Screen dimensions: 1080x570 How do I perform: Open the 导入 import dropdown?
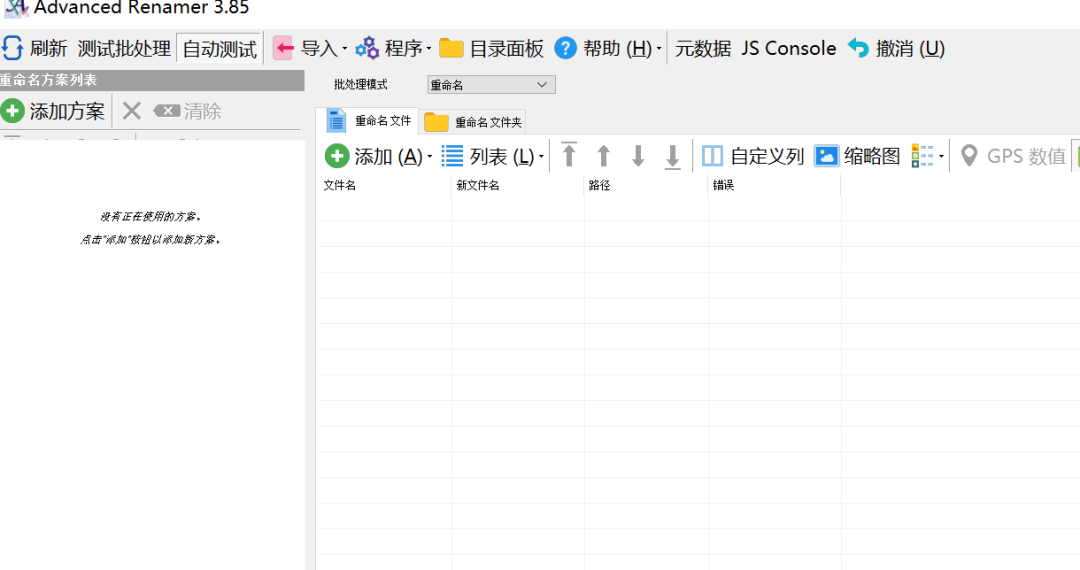310,48
